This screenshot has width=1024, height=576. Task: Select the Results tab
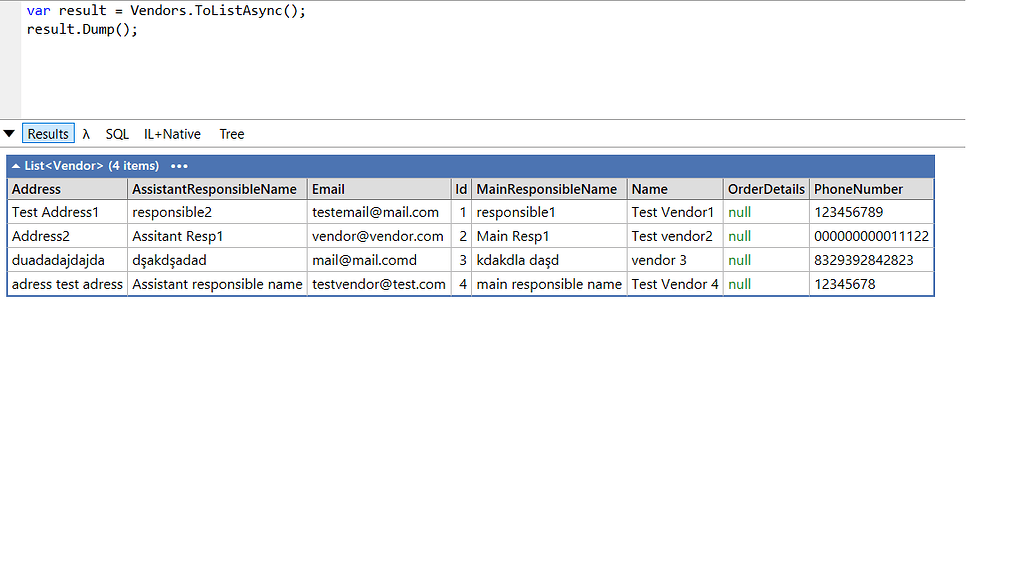(48, 133)
